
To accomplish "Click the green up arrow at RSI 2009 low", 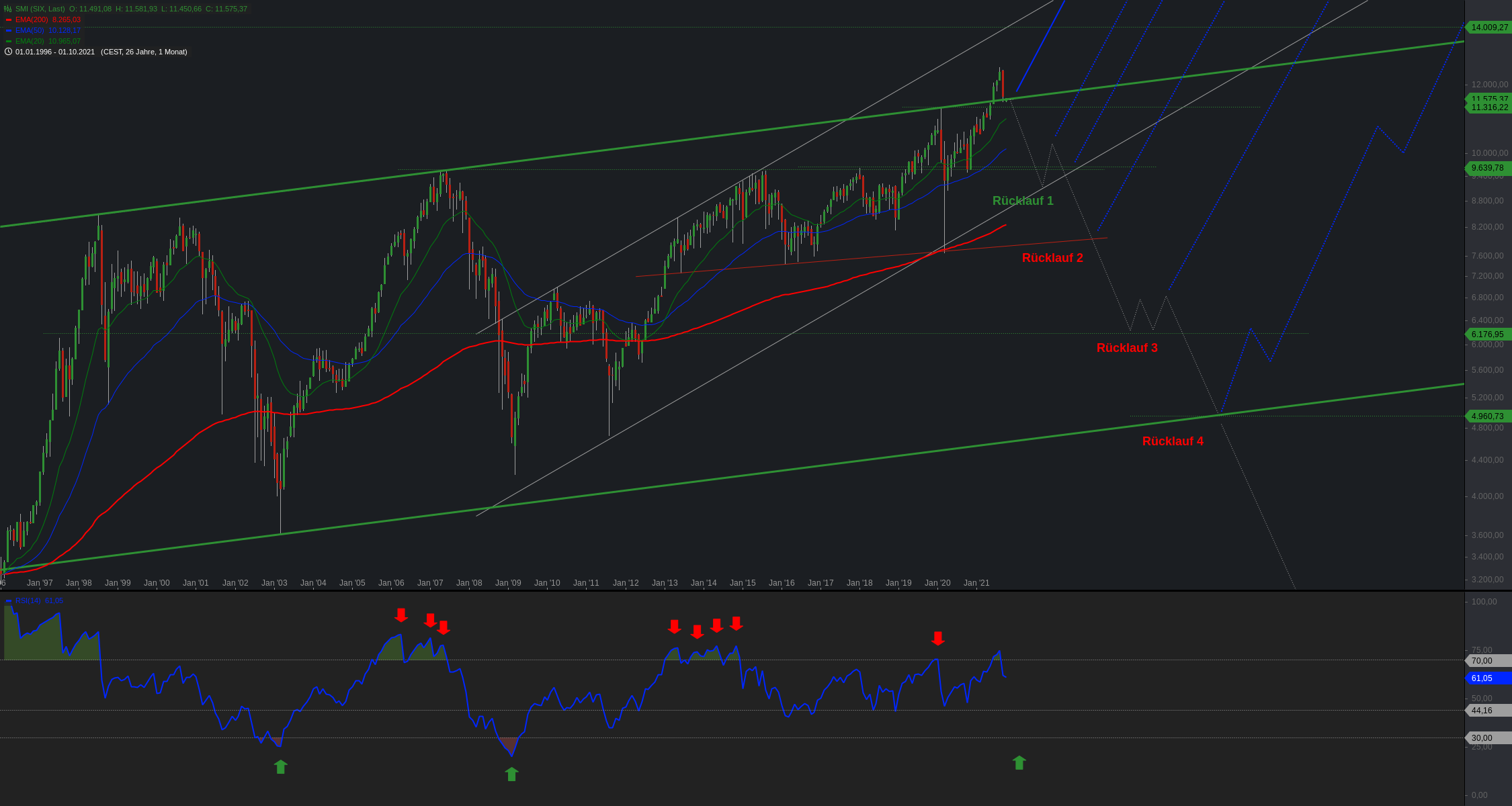I will pyautogui.click(x=511, y=774).
